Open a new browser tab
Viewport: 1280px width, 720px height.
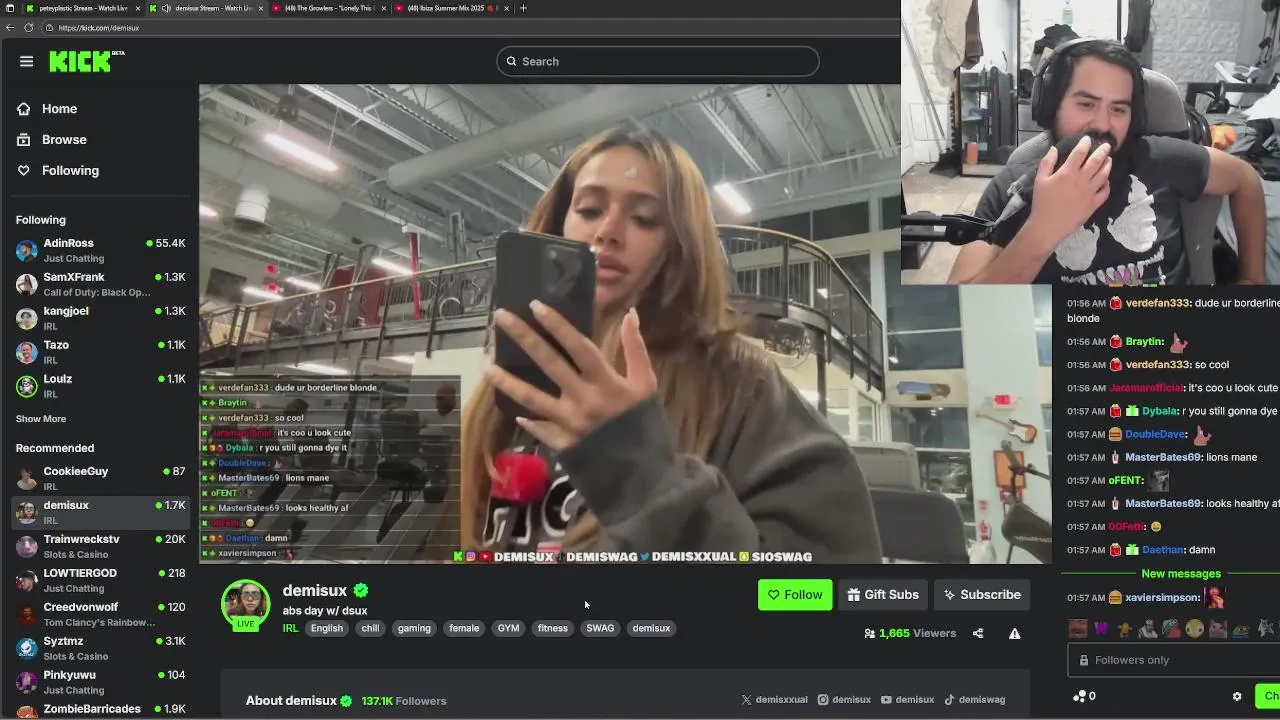[x=523, y=8]
